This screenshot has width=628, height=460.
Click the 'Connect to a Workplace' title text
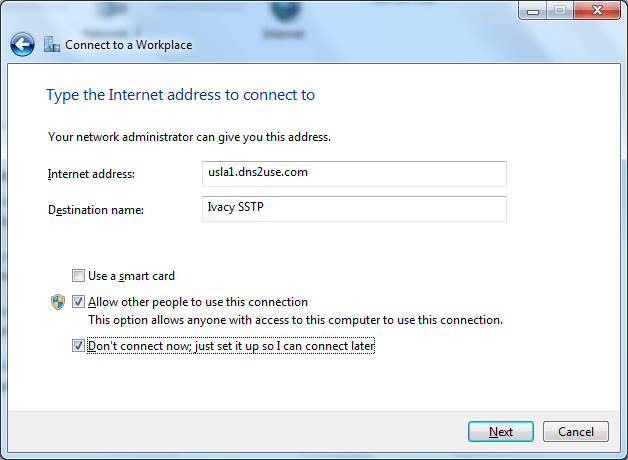click(129, 45)
